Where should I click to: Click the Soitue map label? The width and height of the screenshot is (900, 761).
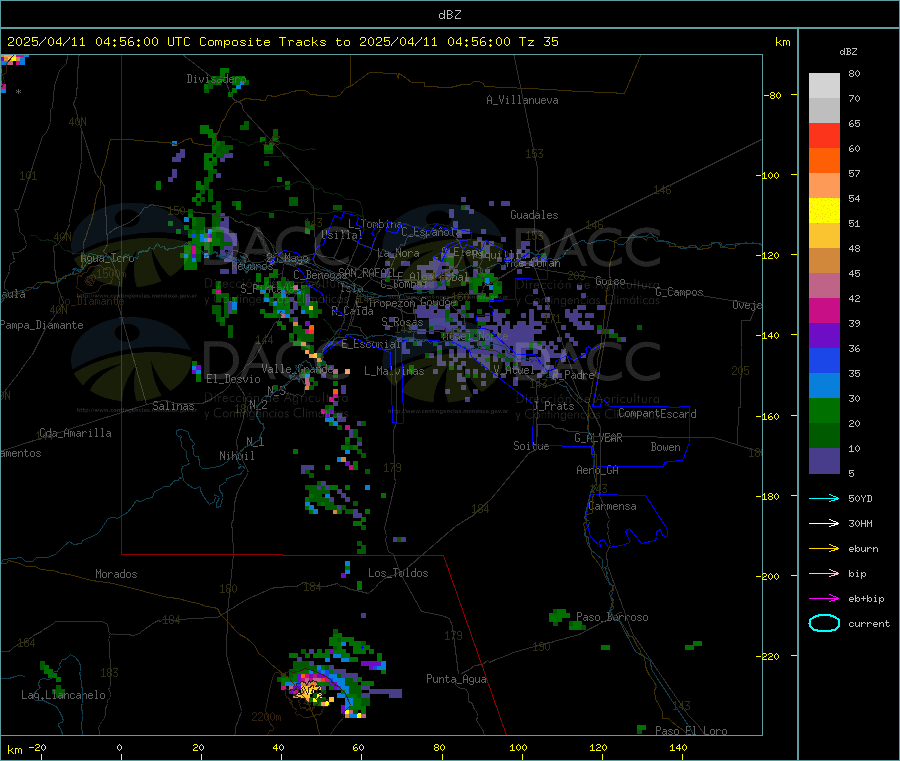coord(531,446)
